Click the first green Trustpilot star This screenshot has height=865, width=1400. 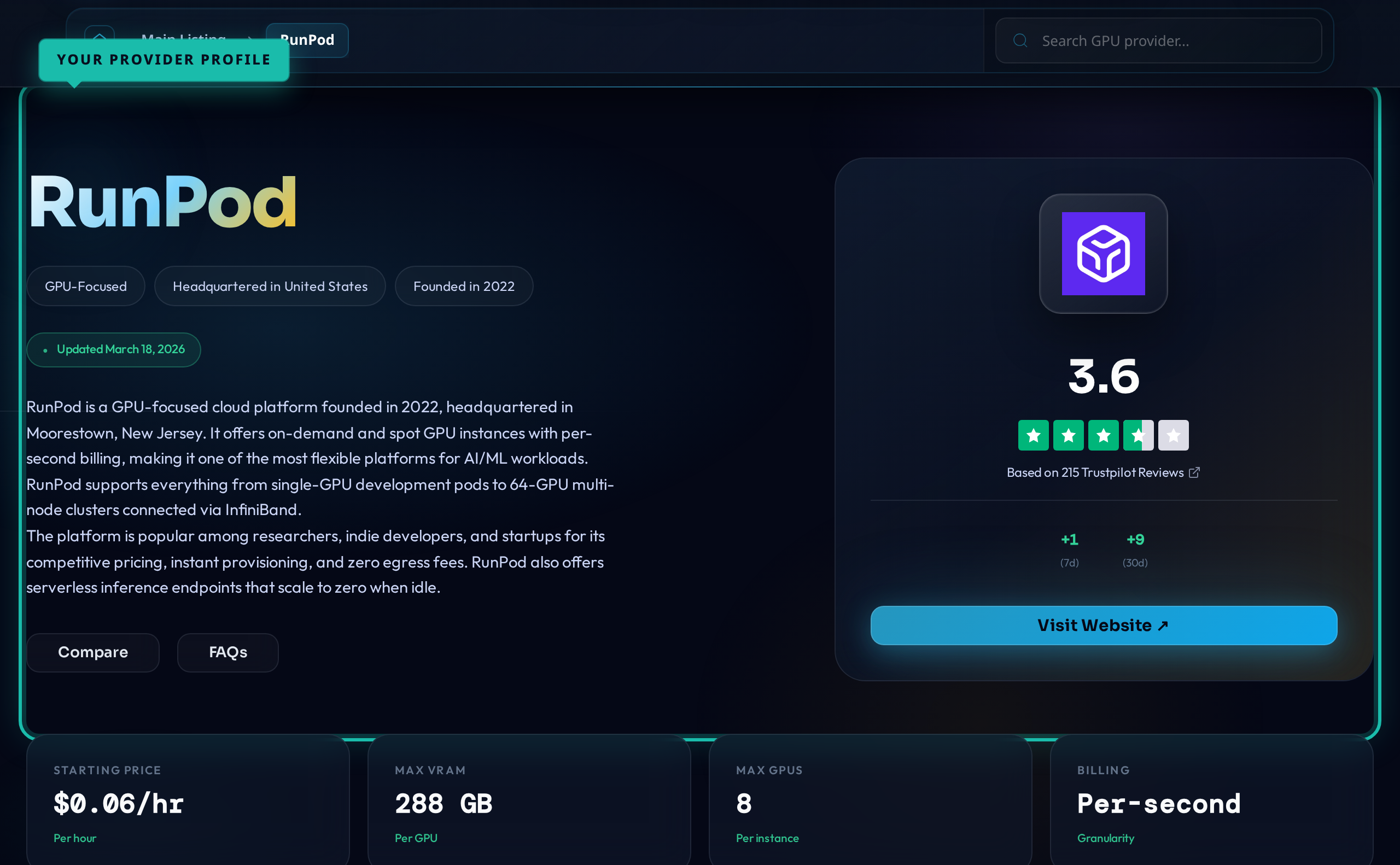tap(1033, 435)
